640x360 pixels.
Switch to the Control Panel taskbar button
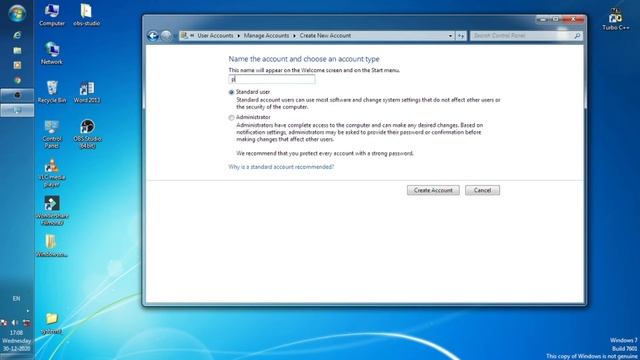(x=17, y=110)
